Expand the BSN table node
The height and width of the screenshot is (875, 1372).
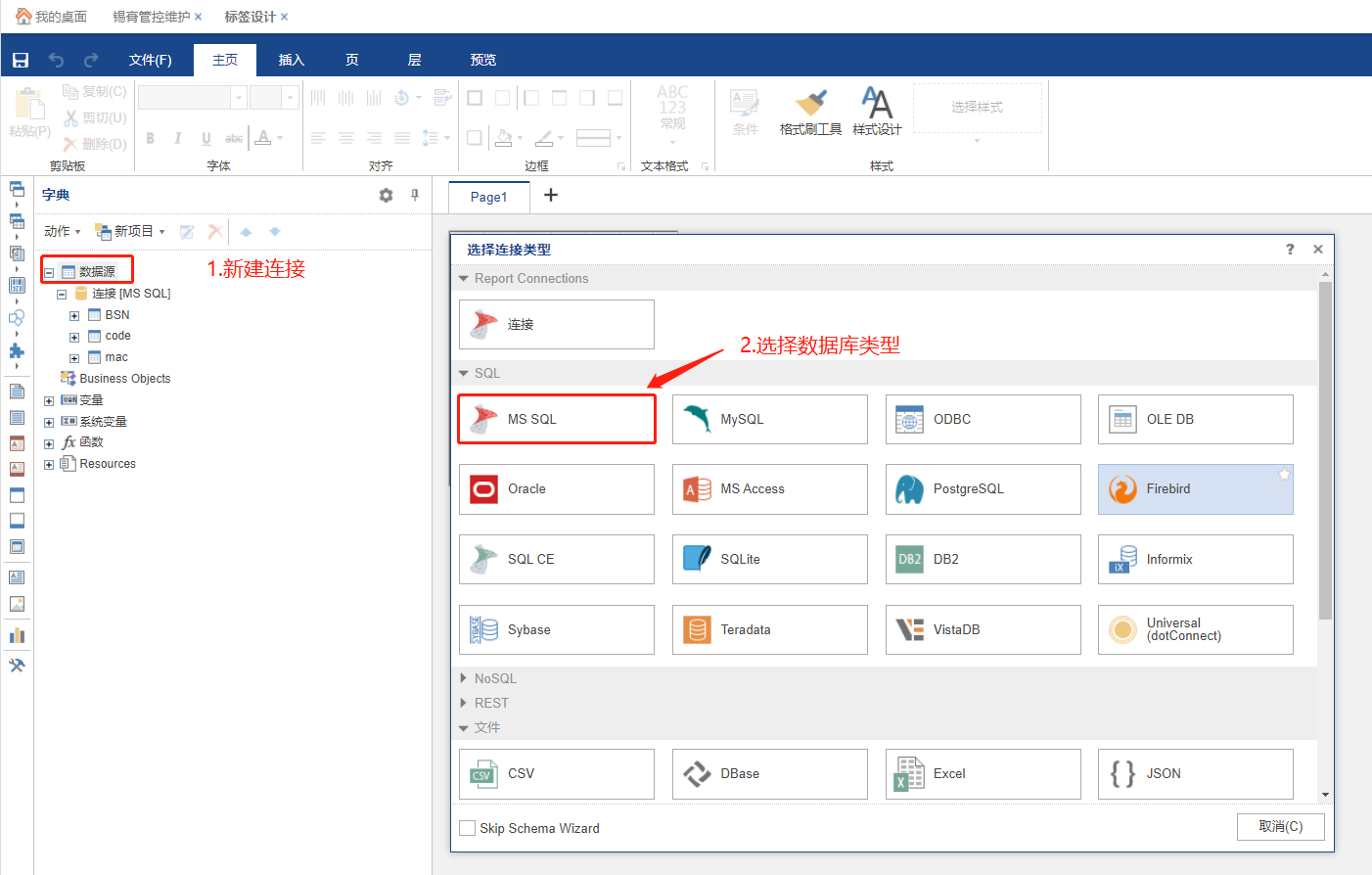[74, 316]
